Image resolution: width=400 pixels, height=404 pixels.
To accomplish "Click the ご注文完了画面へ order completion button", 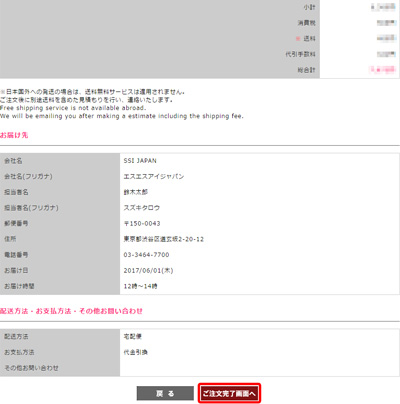I will tap(229, 394).
